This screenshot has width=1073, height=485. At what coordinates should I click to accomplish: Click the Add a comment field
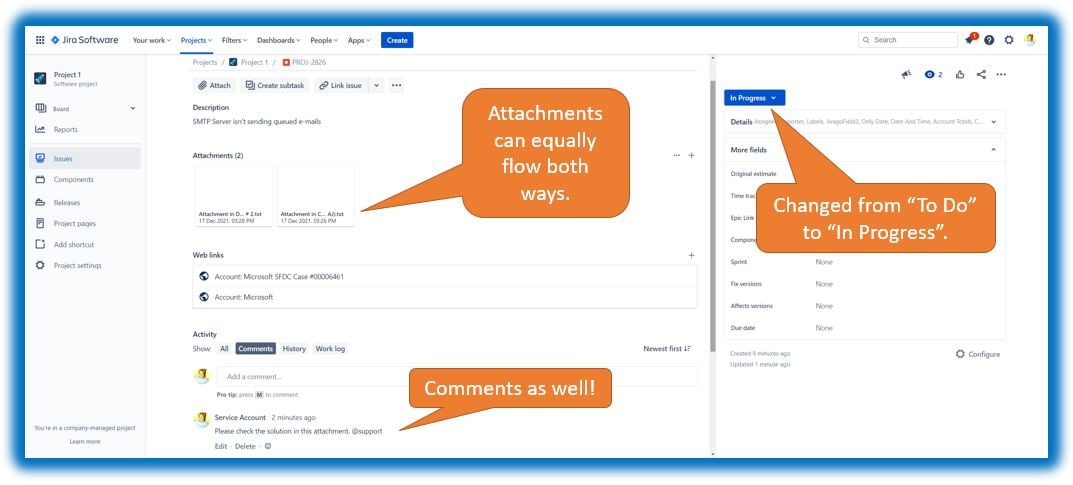point(456,376)
